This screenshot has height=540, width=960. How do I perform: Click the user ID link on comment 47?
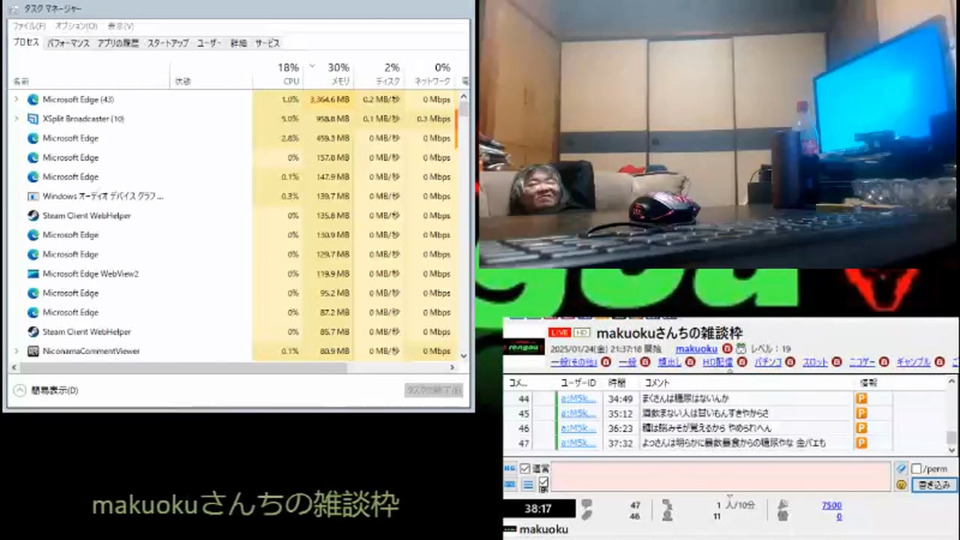click(579, 443)
